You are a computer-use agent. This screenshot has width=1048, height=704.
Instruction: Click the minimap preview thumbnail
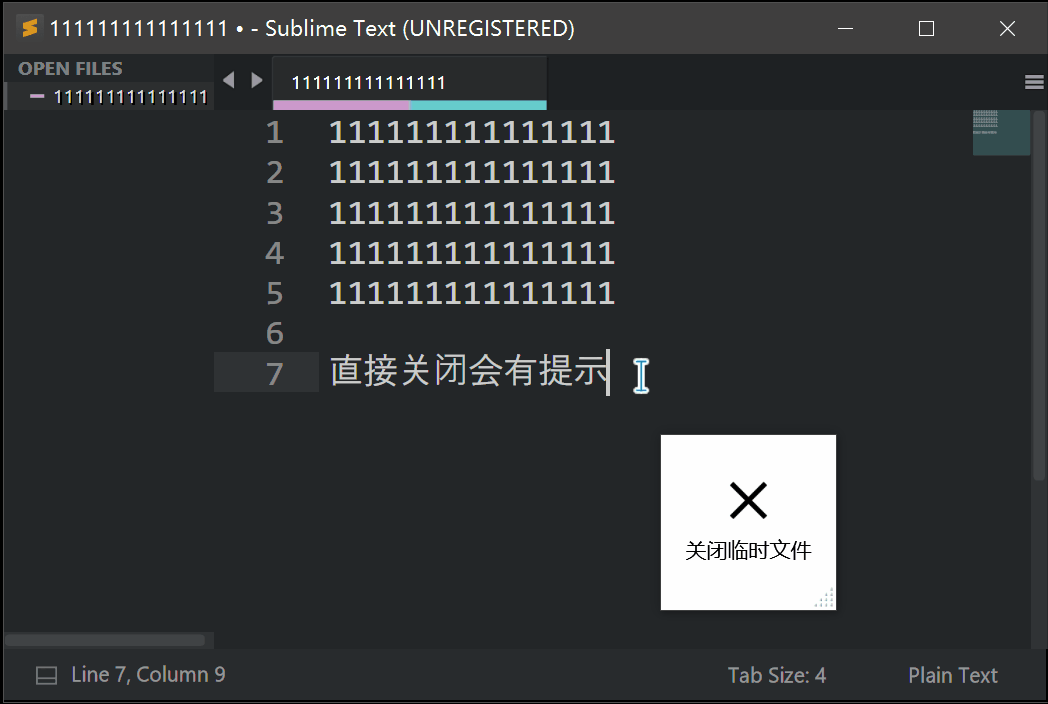pos(1001,132)
